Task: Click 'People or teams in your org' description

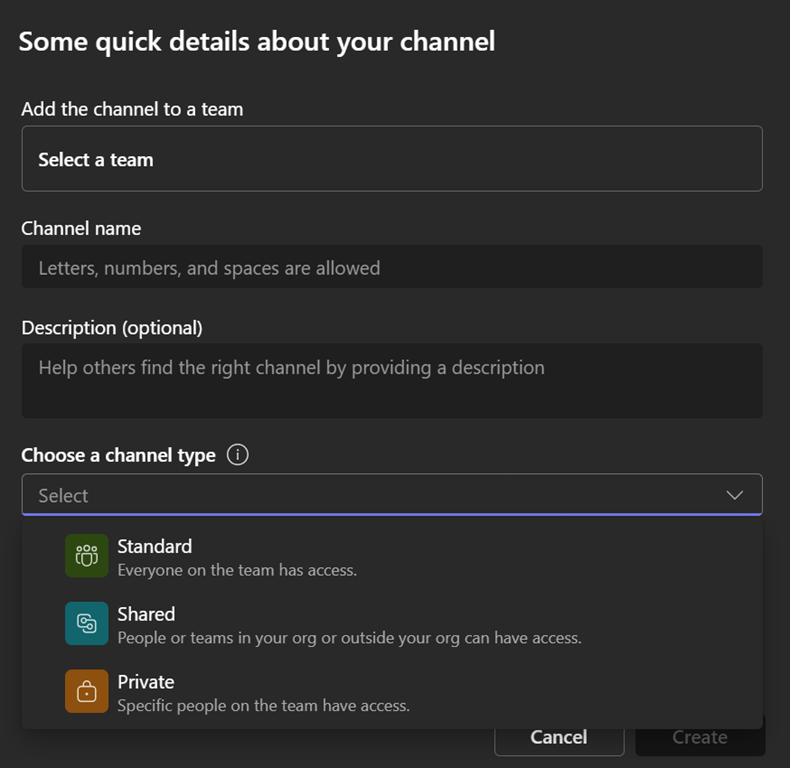Action: click(349, 638)
